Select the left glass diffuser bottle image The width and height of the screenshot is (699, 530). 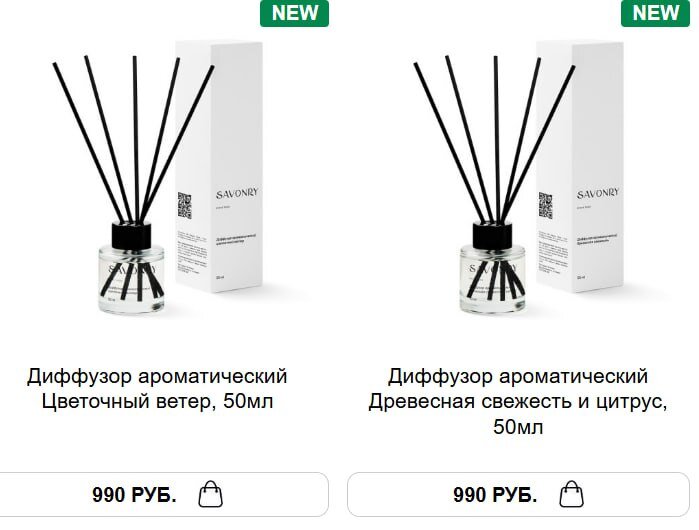pyautogui.click(x=131, y=268)
